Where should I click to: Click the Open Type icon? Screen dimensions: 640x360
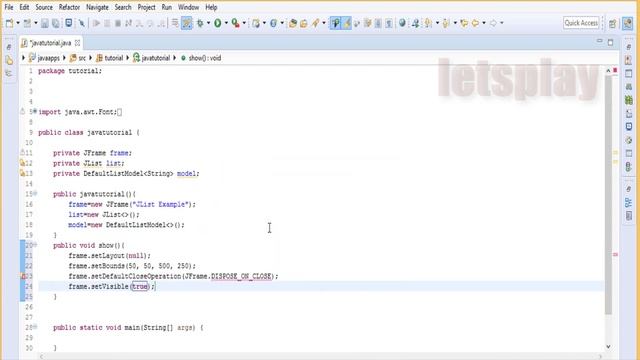pos(292,23)
